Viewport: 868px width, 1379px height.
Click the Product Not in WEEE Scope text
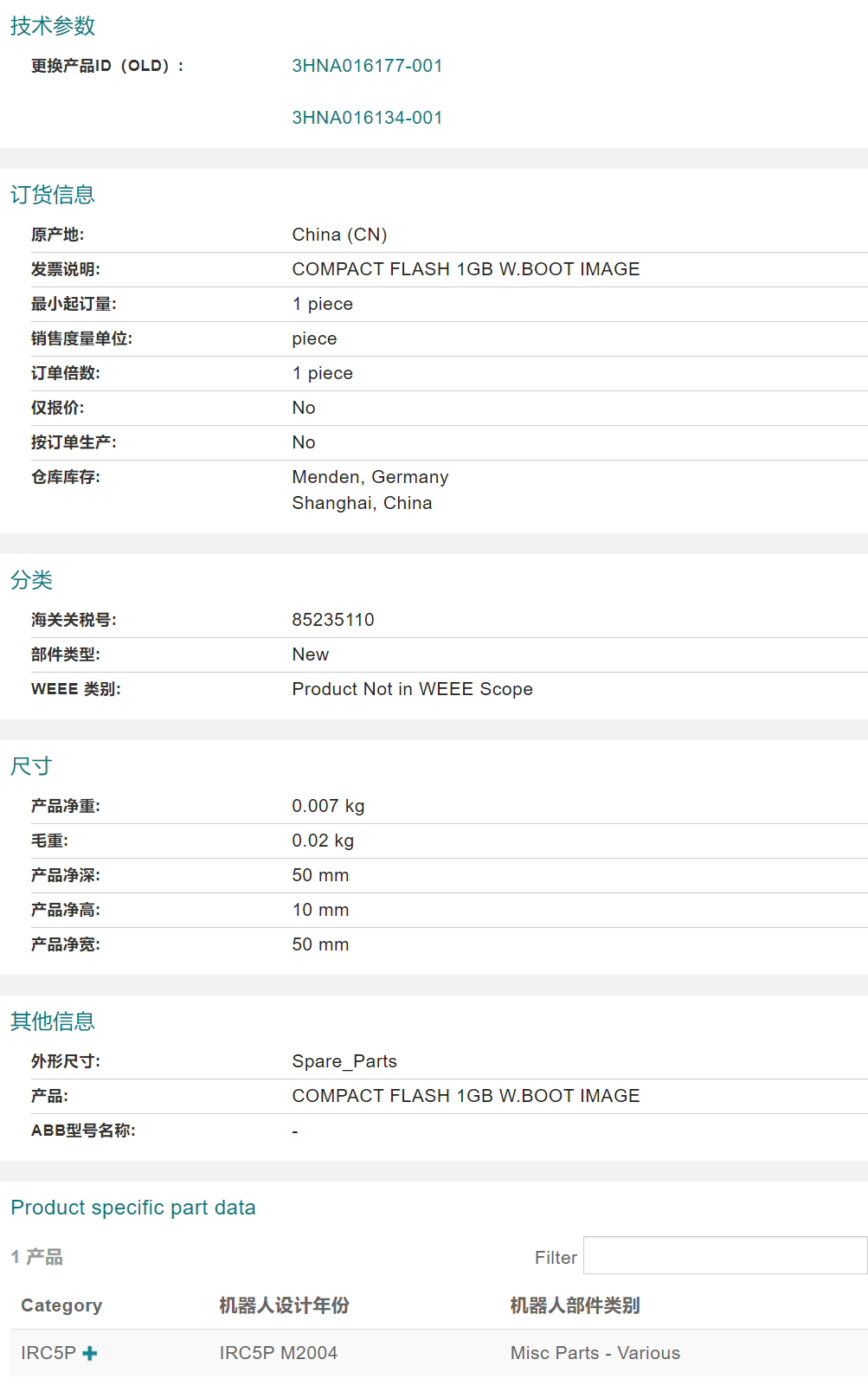412,689
